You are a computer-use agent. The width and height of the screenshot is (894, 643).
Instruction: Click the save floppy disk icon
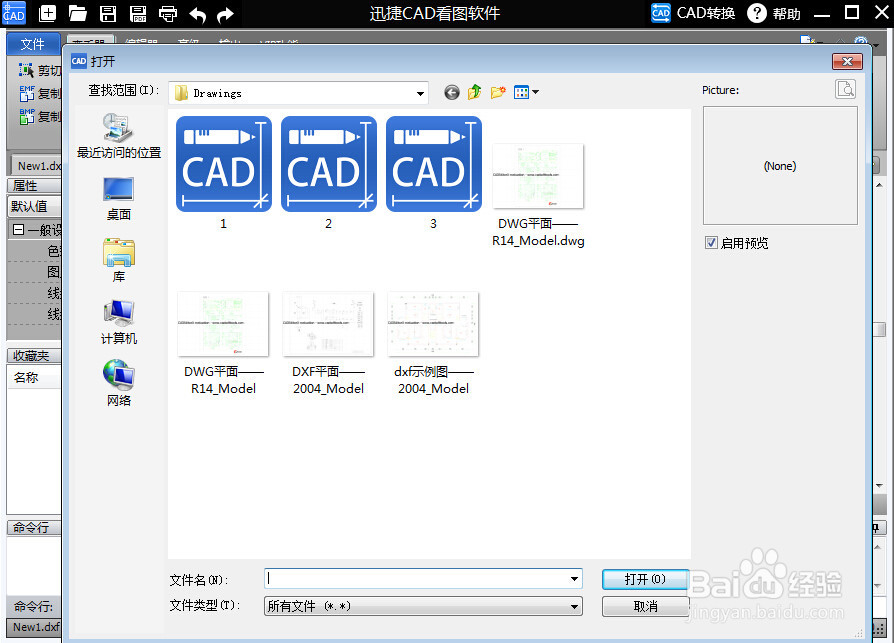[x=108, y=14]
